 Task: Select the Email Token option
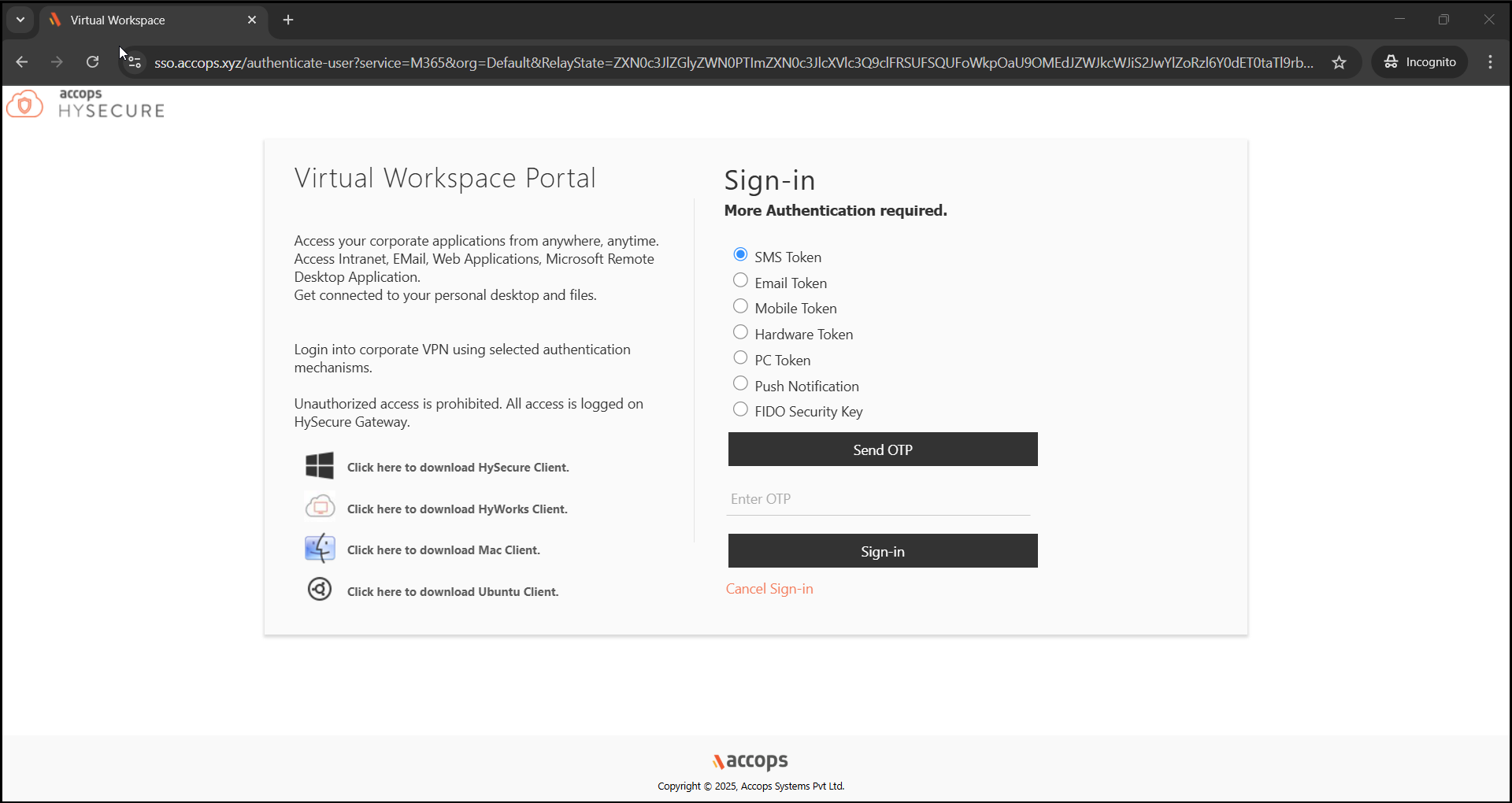[x=740, y=281]
